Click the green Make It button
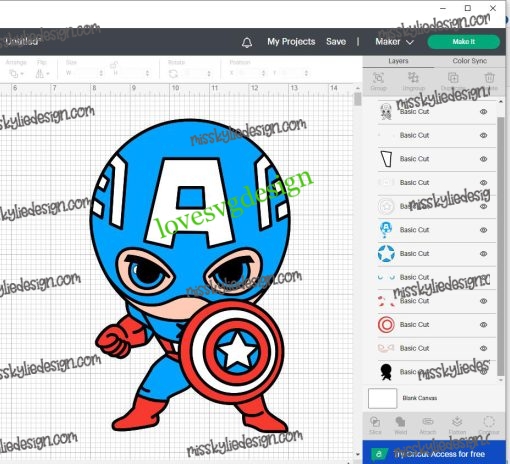Screen dimensions: 510x464 pyautogui.click(x=464, y=42)
